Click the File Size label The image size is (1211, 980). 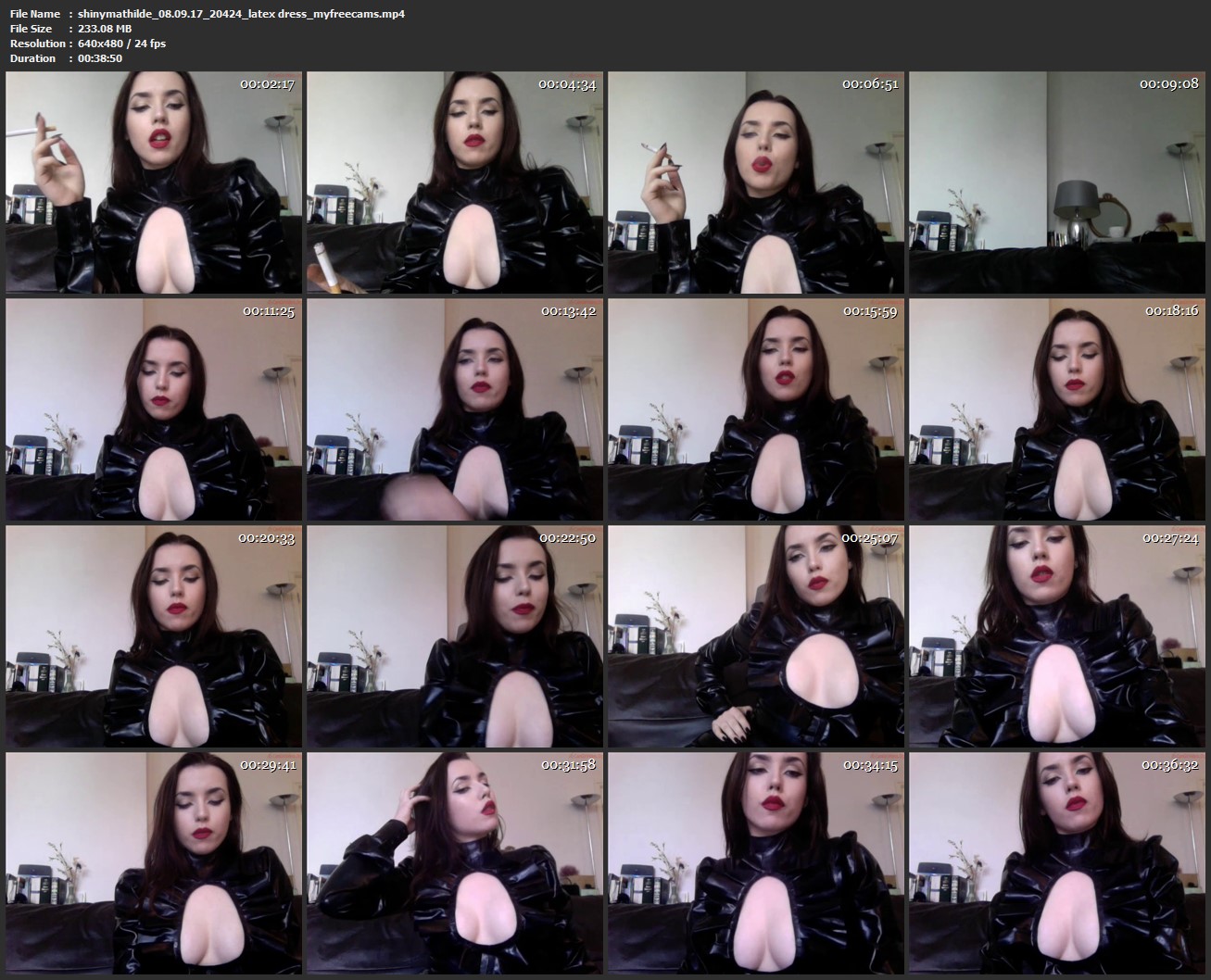(x=32, y=29)
